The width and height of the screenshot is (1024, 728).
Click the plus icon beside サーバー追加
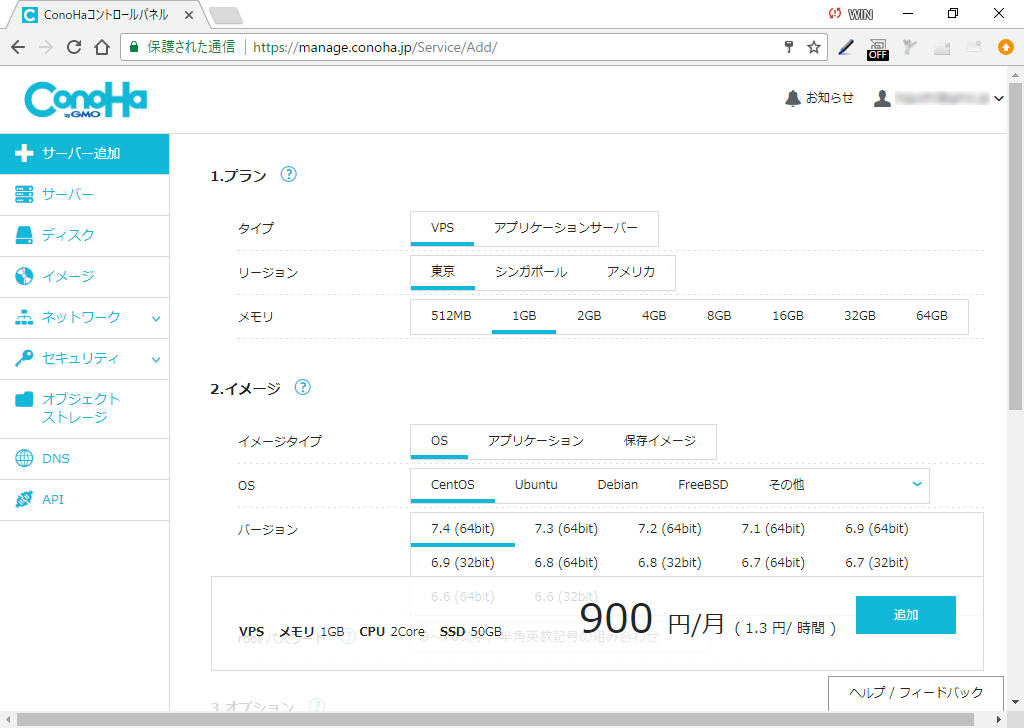click(x=24, y=153)
